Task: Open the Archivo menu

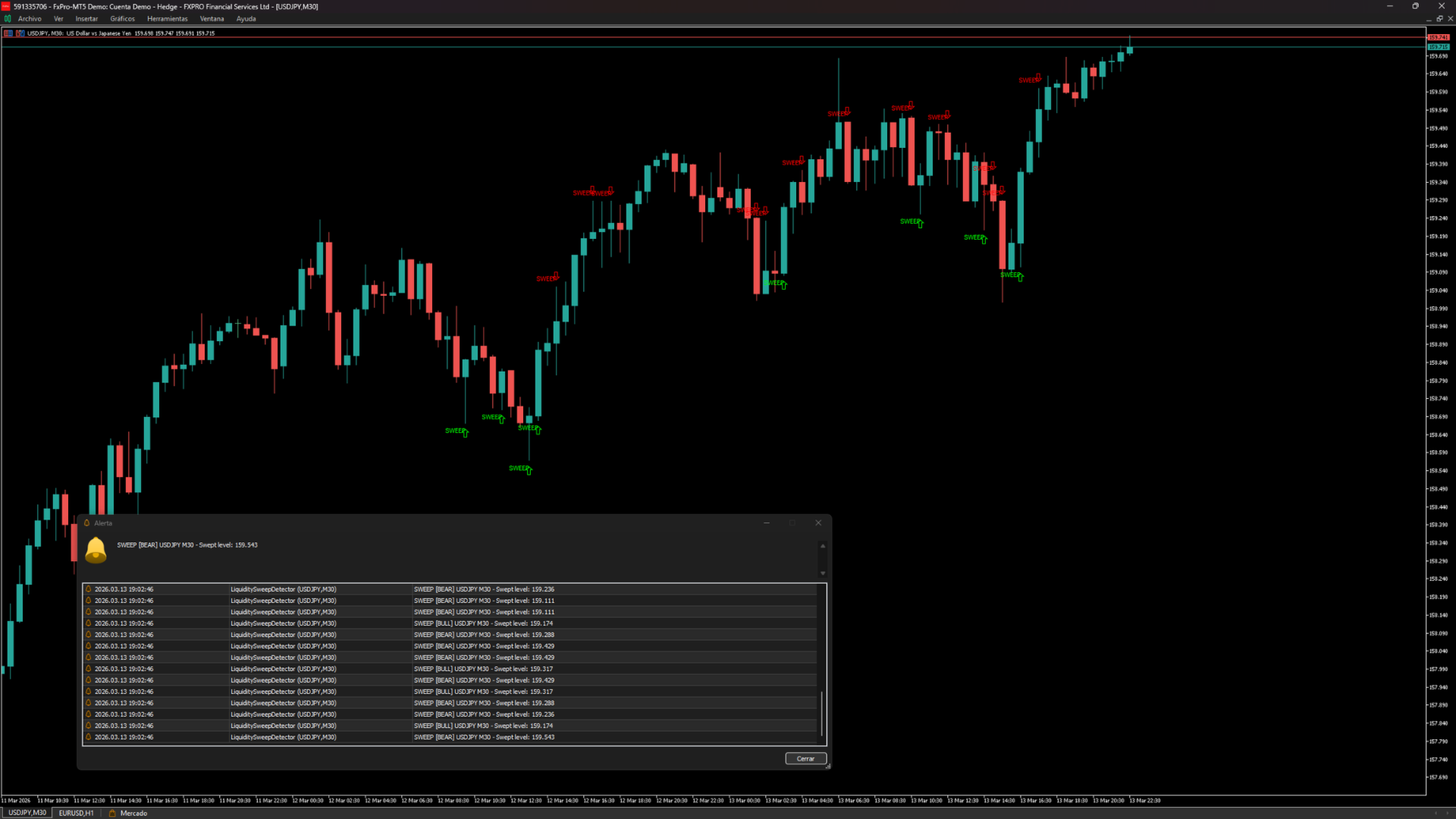Action: click(30, 19)
